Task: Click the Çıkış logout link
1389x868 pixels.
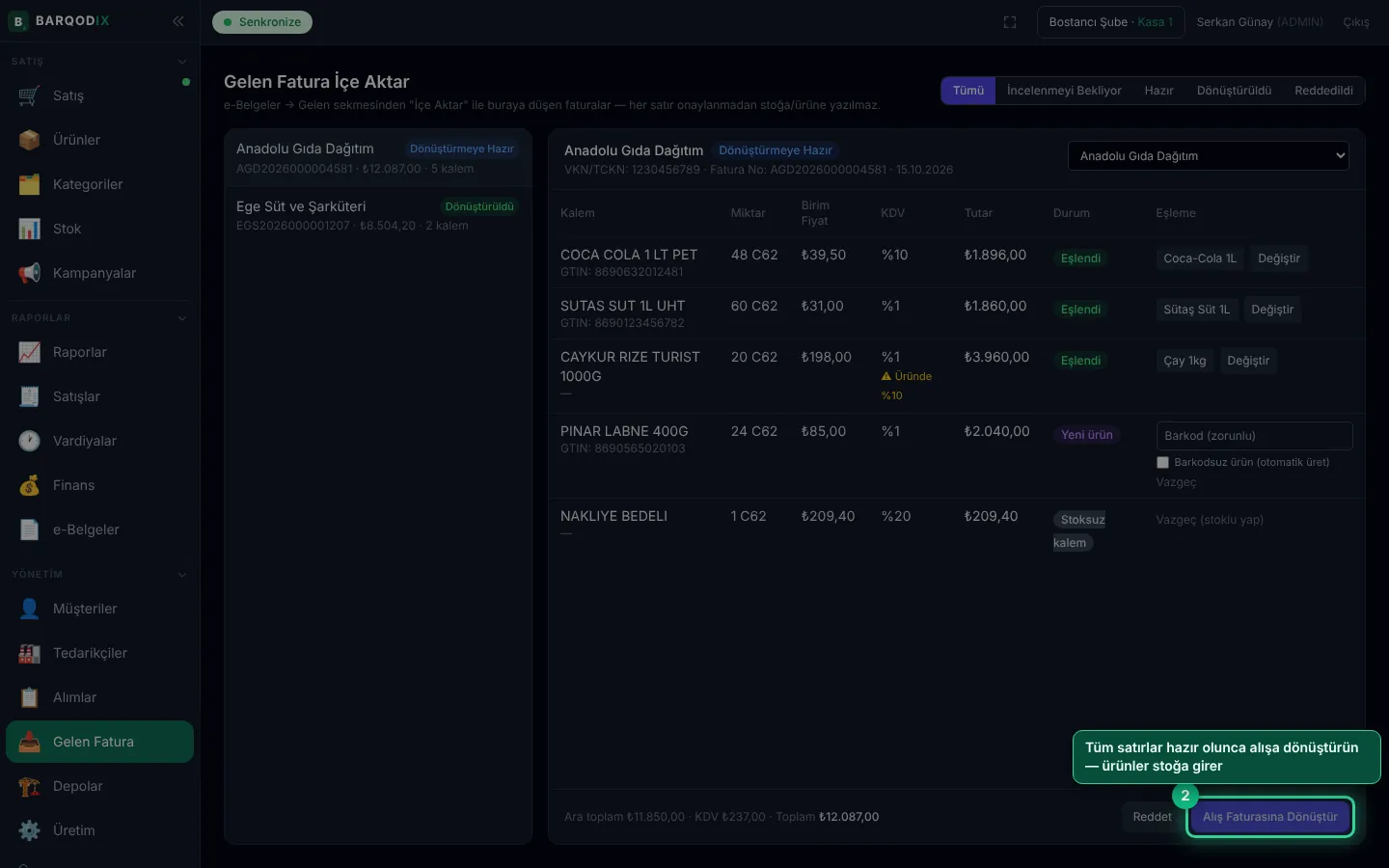Action: (1356, 22)
